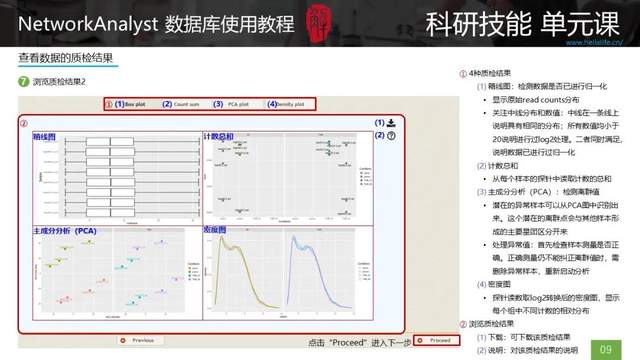
Task: View the Density plot tab
Action: click(290, 104)
